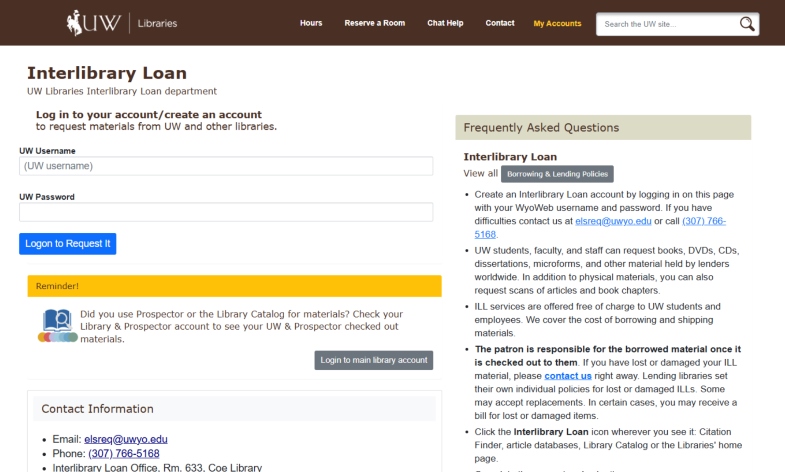The height and width of the screenshot is (472, 785).
Task: Click the search magnifier icon
Action: [747, 24]
